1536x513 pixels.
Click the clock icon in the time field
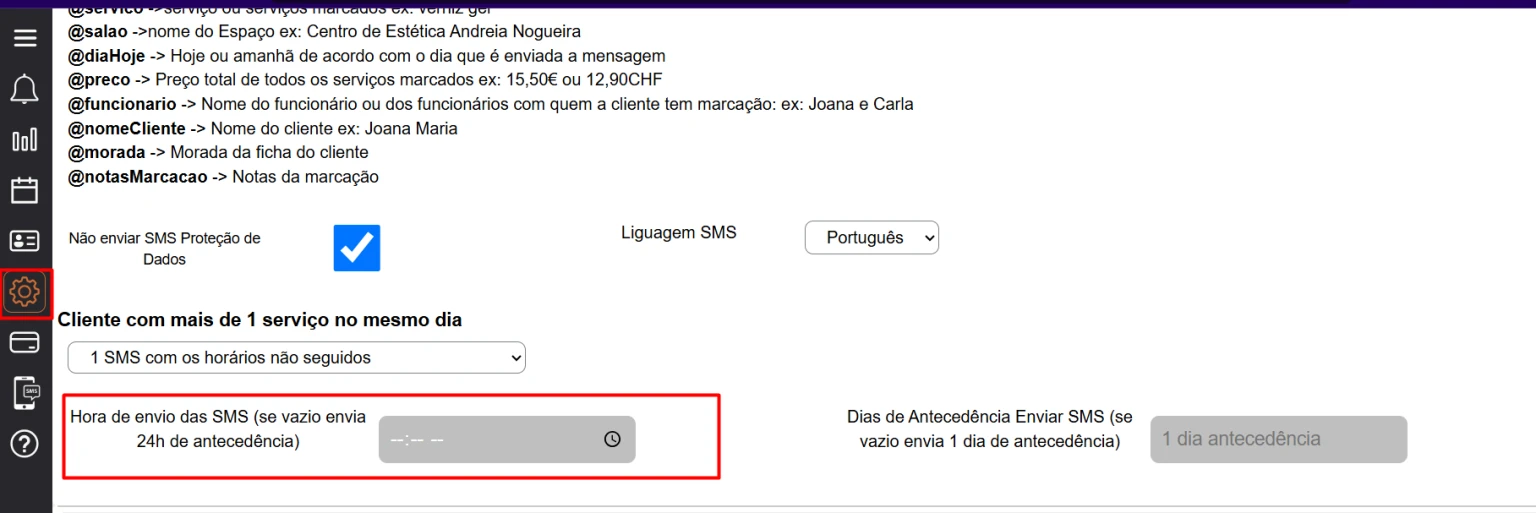[x=612, y=439]
